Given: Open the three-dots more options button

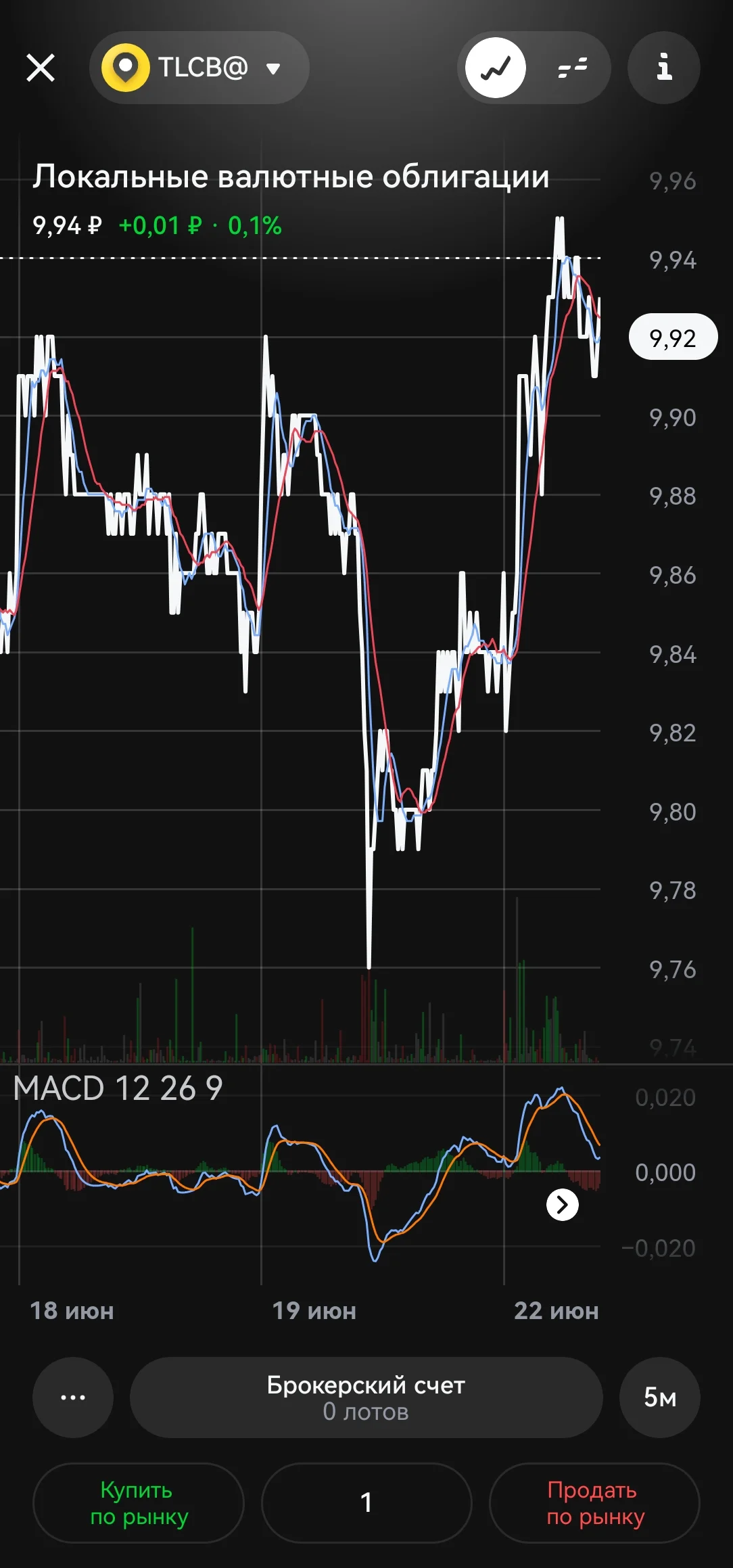Looking at the screenshot, I should coord(73,1397).
